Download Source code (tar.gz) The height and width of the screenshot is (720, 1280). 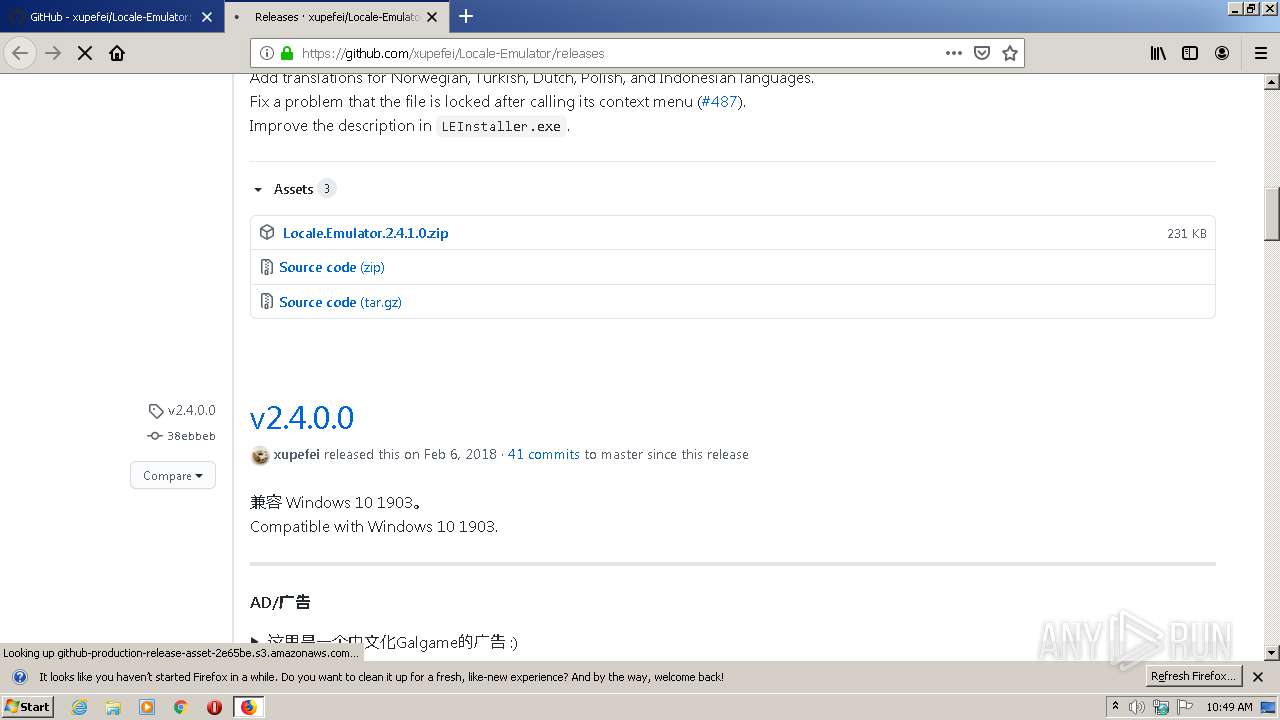tap(340, 302)
